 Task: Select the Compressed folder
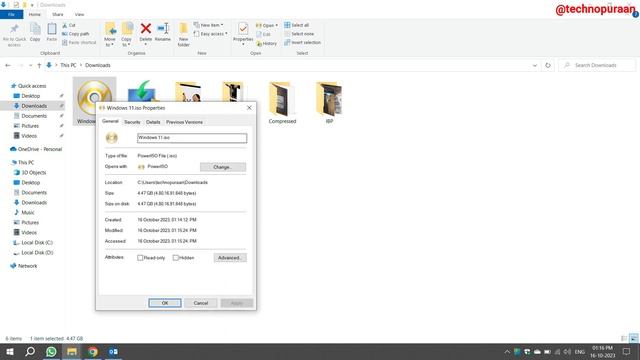coord(282,103)
